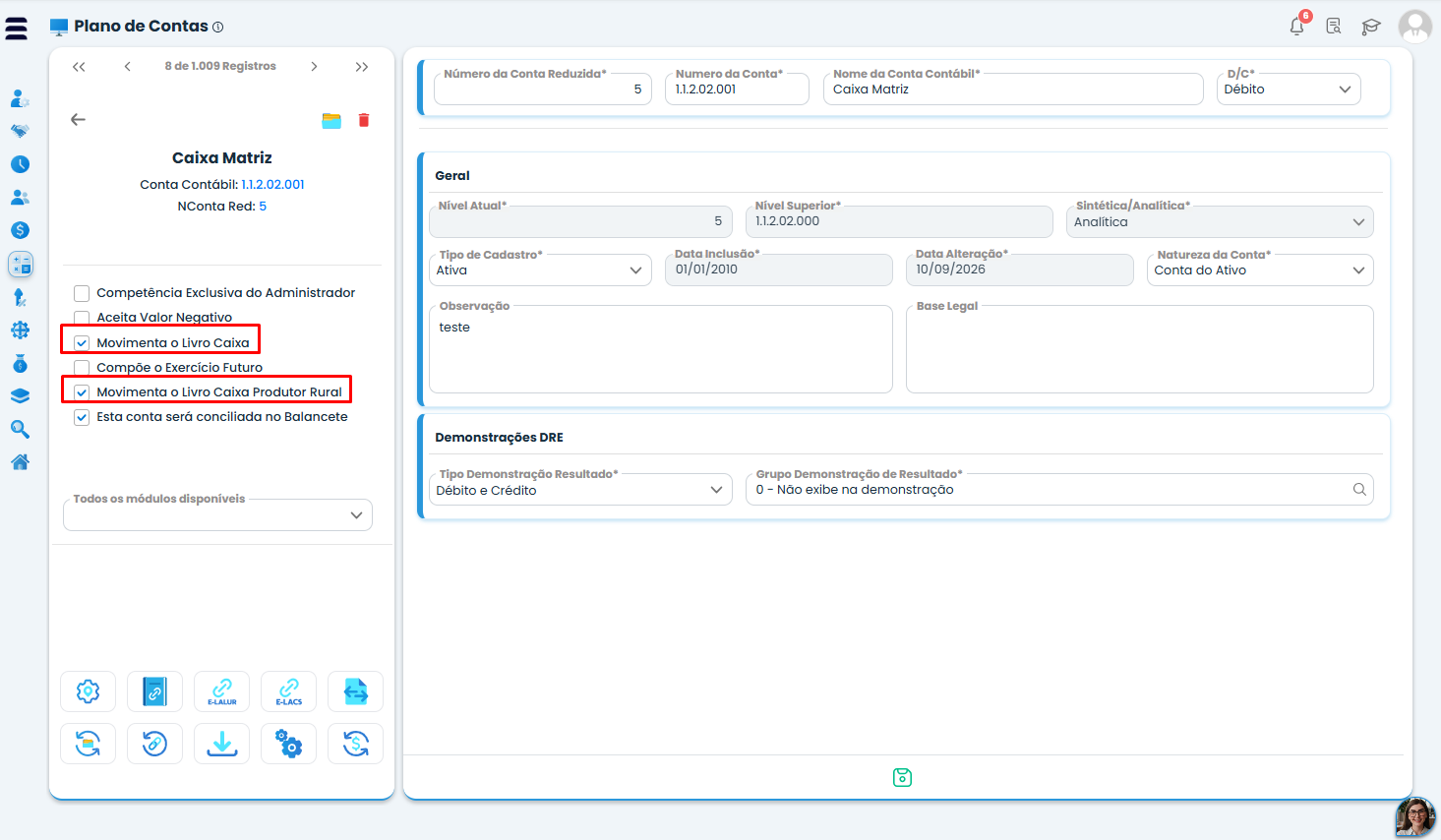Open the Tipo de Cadastro dropdown

(x=540, y=270)
